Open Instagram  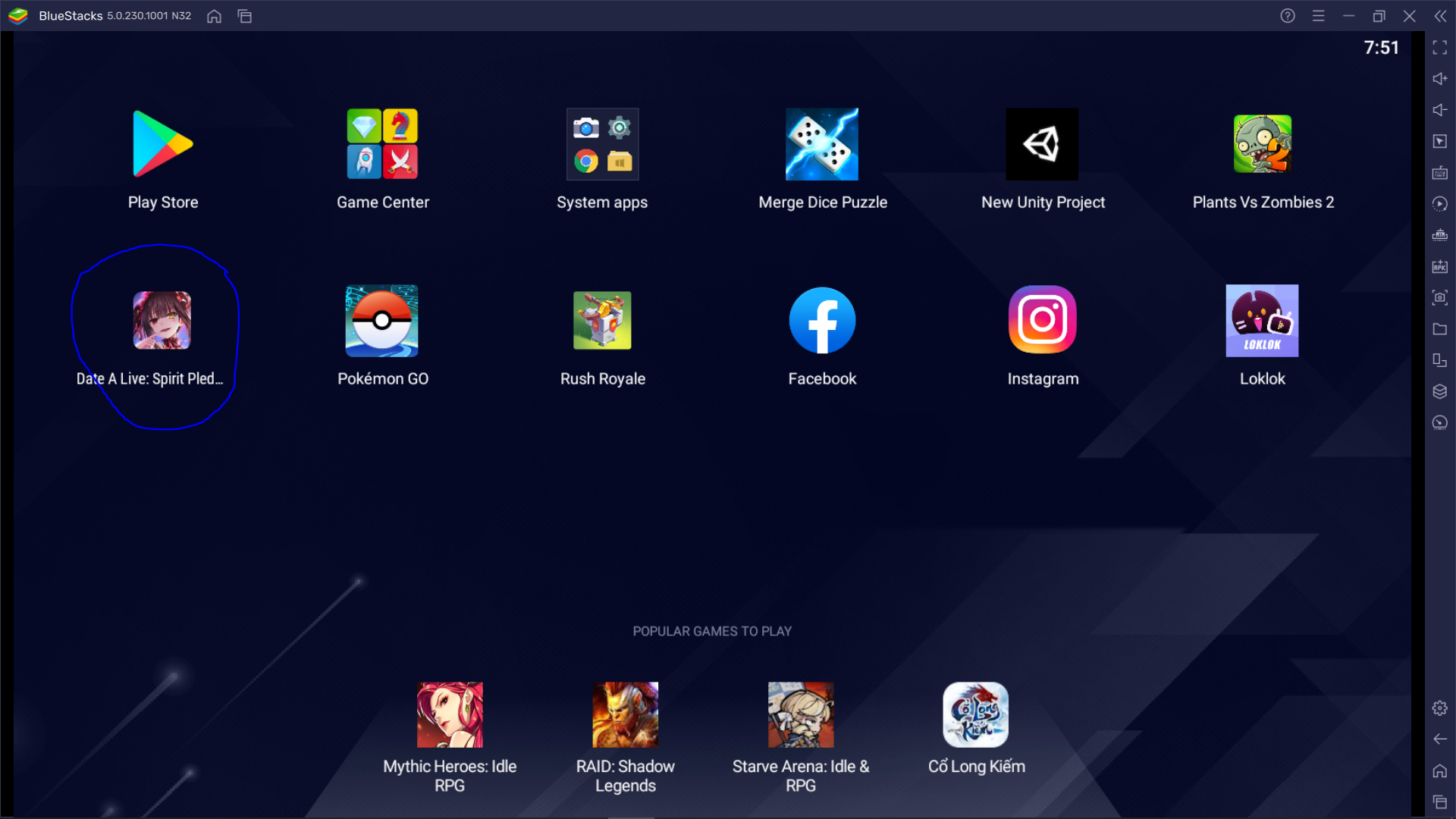click(x=1042, y=320)
